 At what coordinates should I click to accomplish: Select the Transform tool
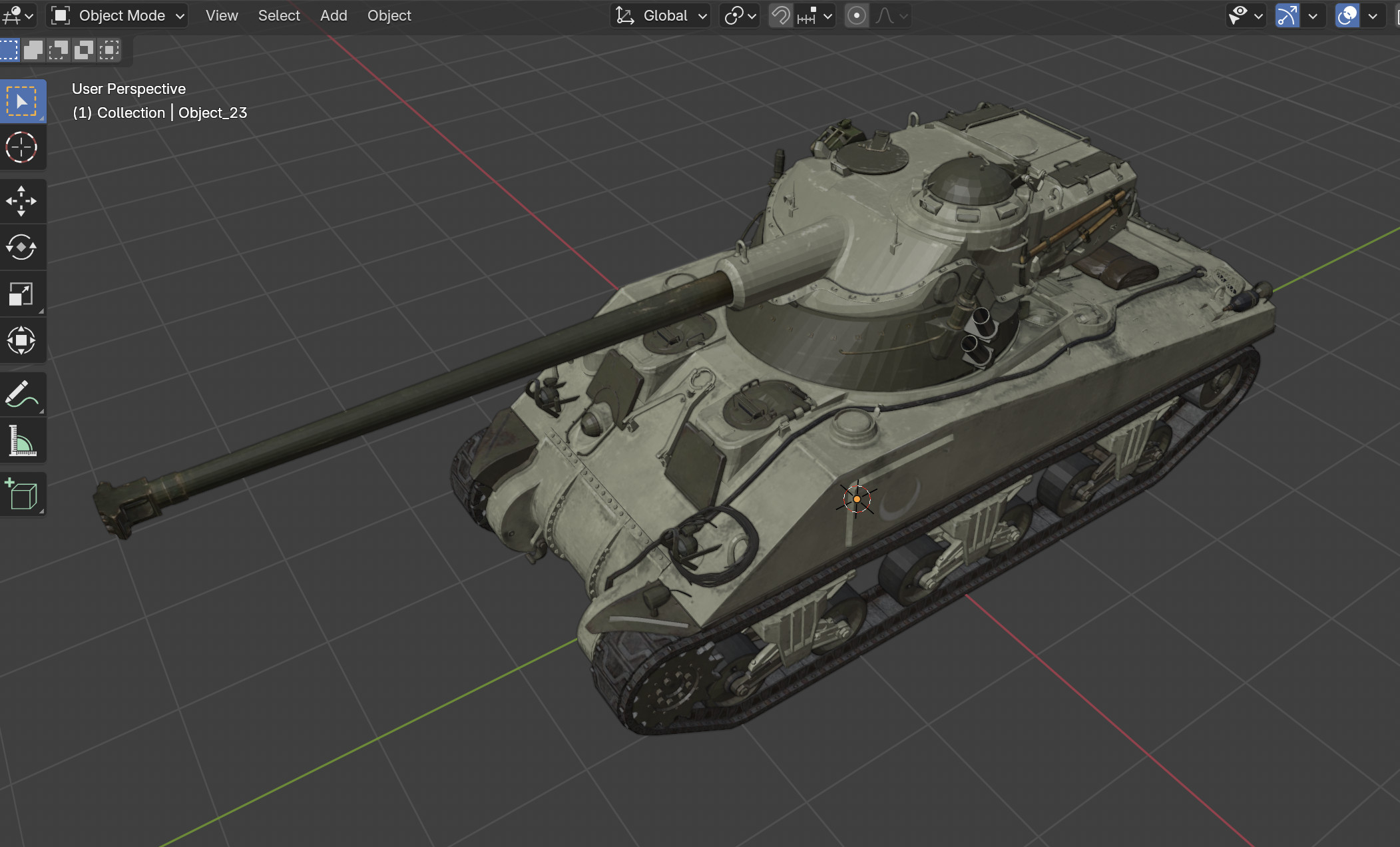click(x=21, y=340)
